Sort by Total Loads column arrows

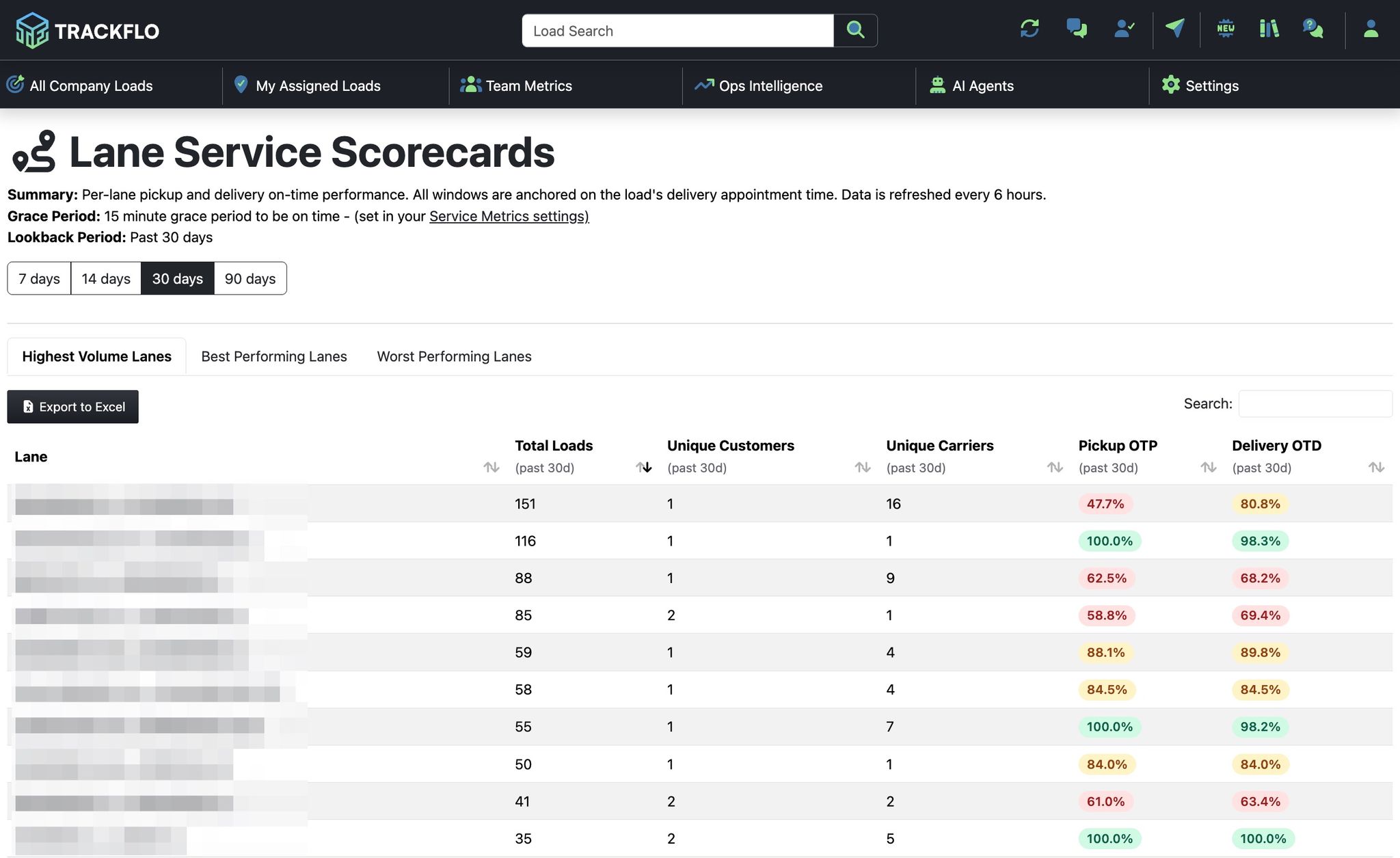[x=644, y=468]
